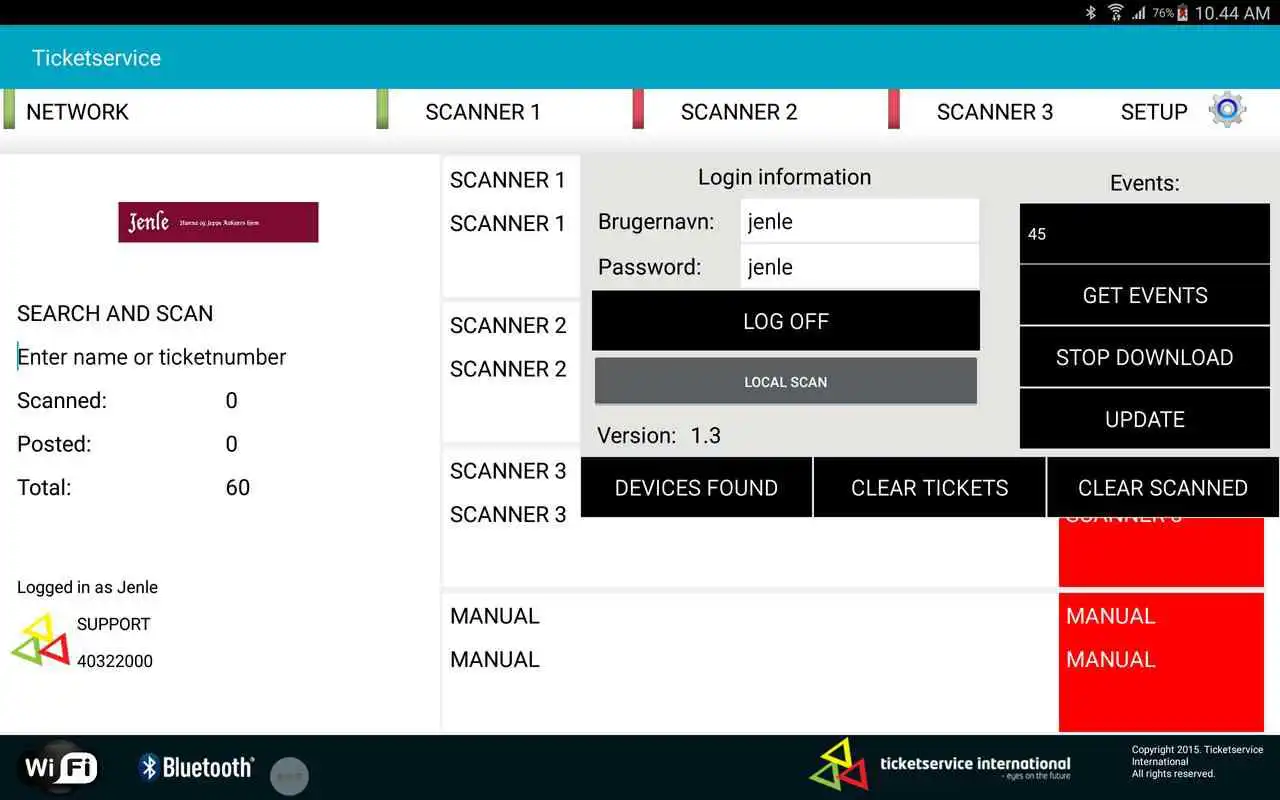Tap the Copyright 2015 notice
Screen dimensions: 1280x800
coord(1197,761)
